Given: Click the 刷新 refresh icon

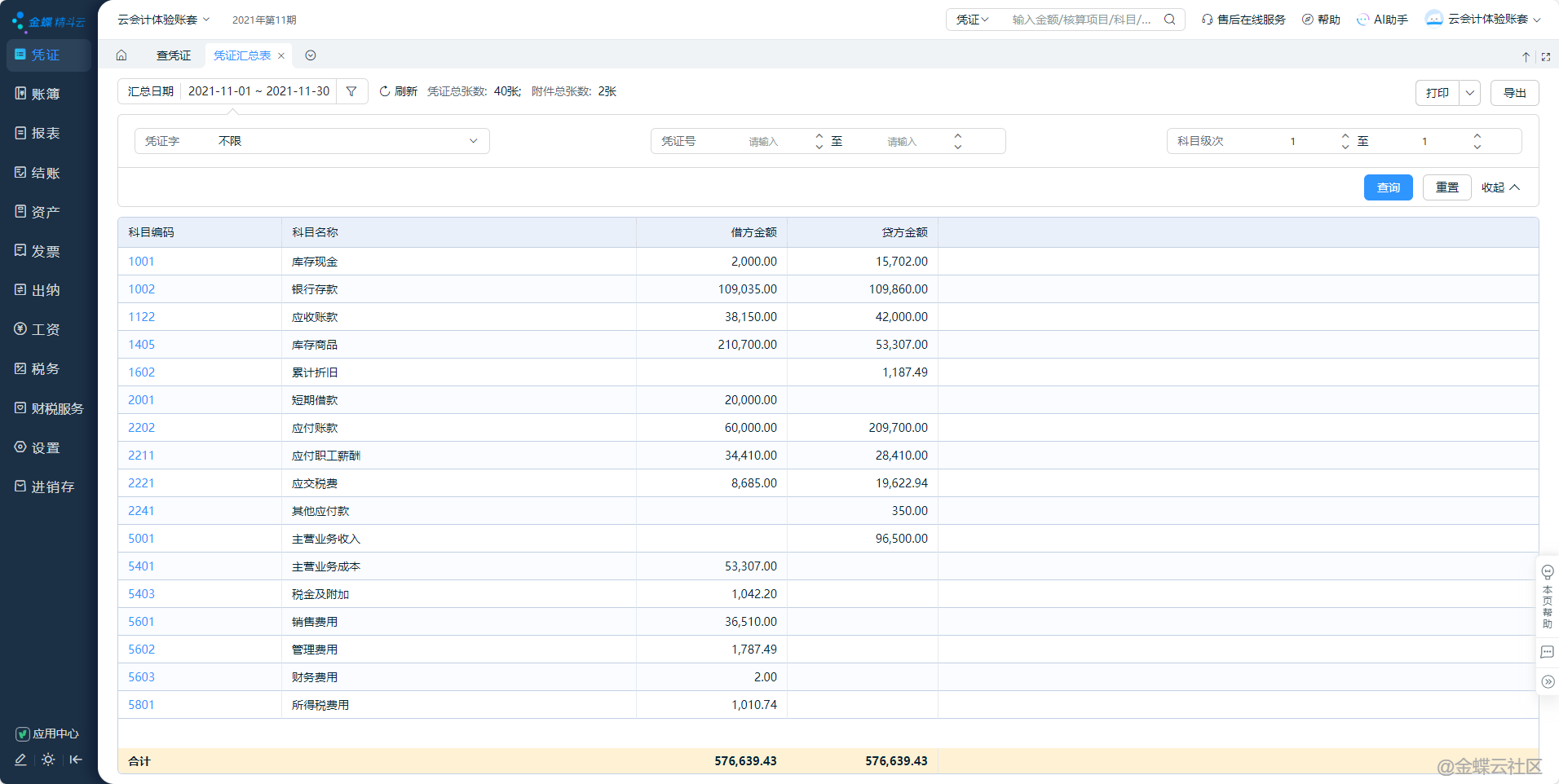Looking at the screenshot, I should [x=383, y=91].
